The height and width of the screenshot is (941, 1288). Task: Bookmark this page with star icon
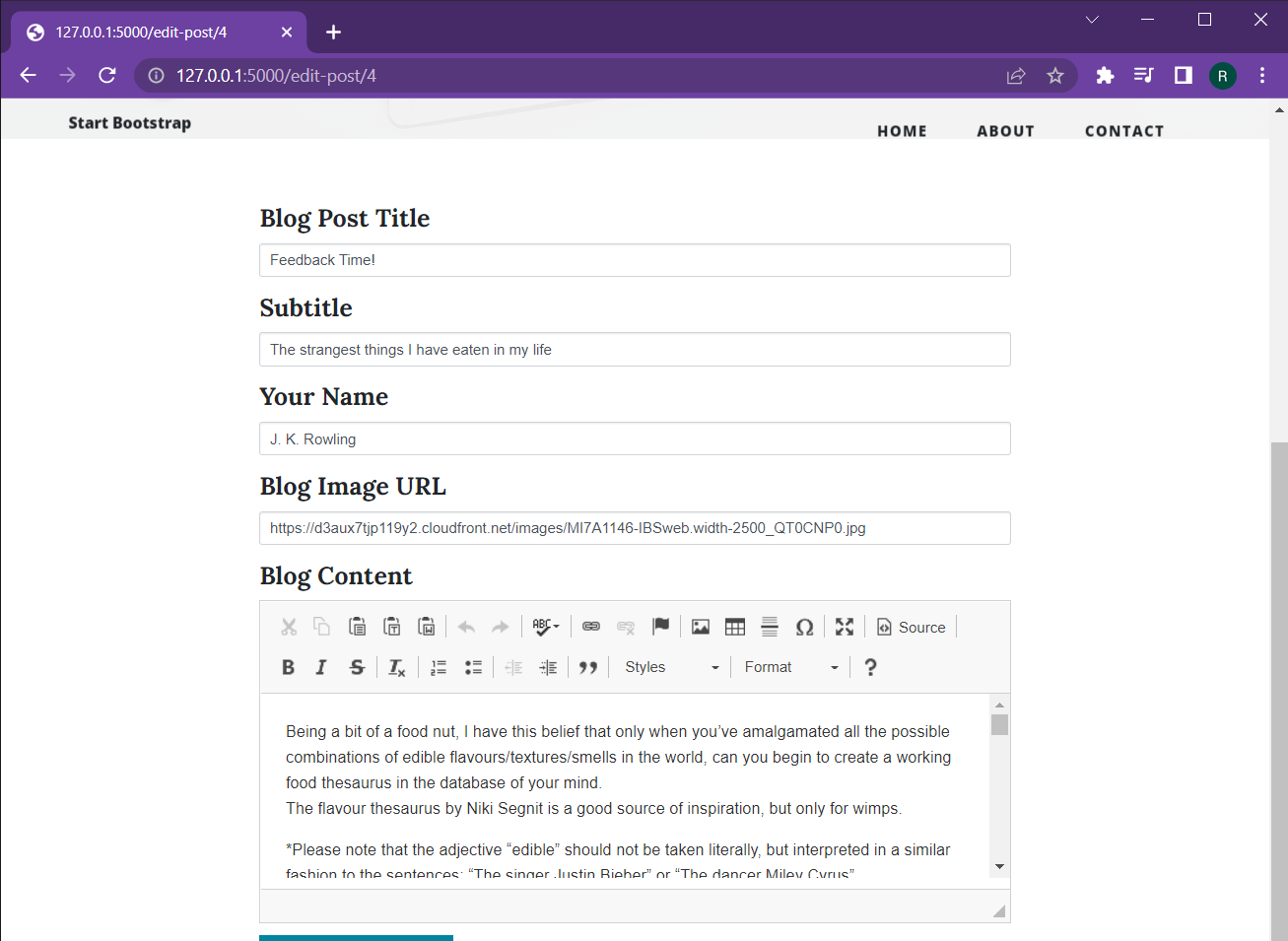tap(1055, 76)
